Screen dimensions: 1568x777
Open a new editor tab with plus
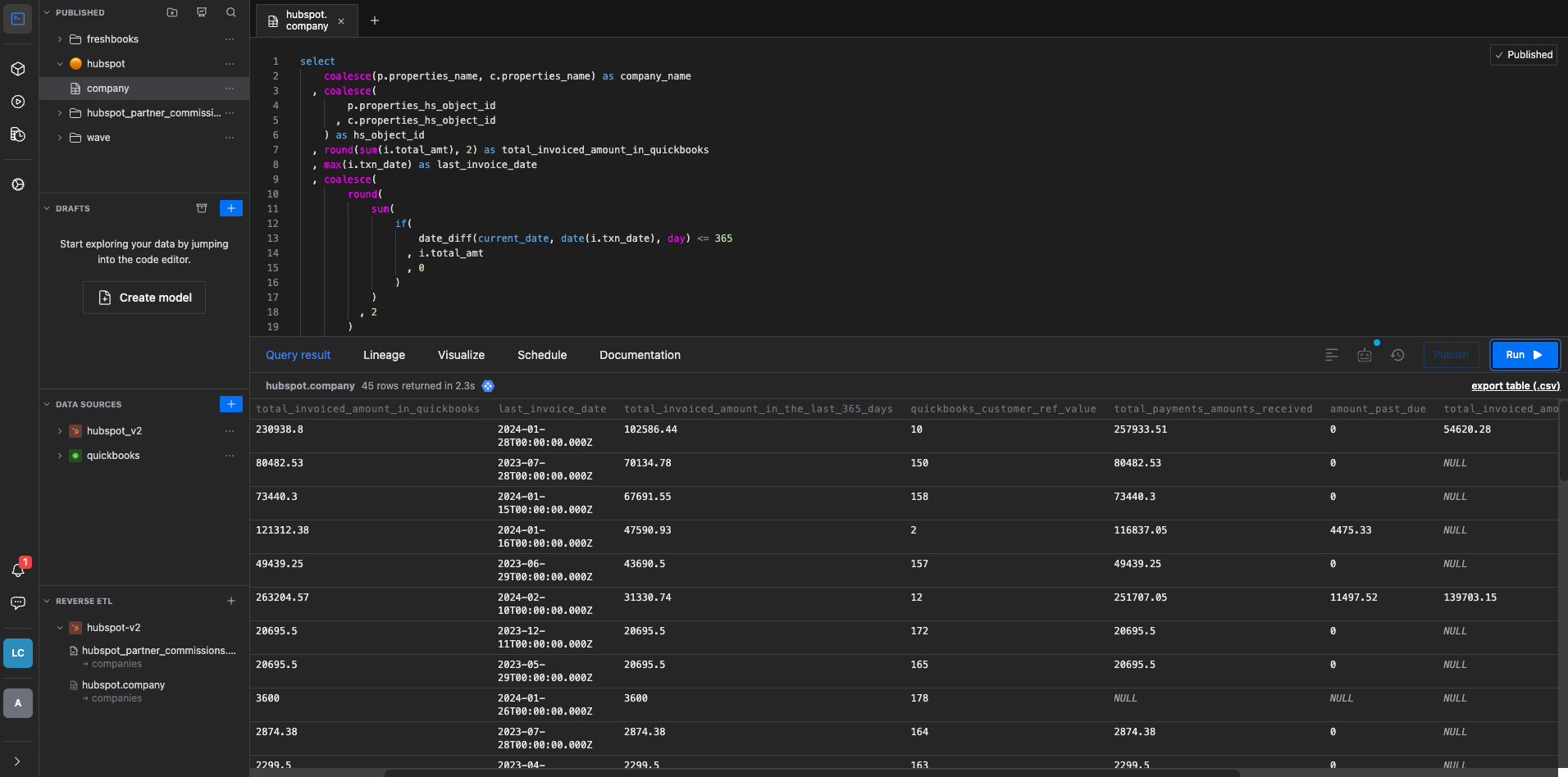[375, 20]
